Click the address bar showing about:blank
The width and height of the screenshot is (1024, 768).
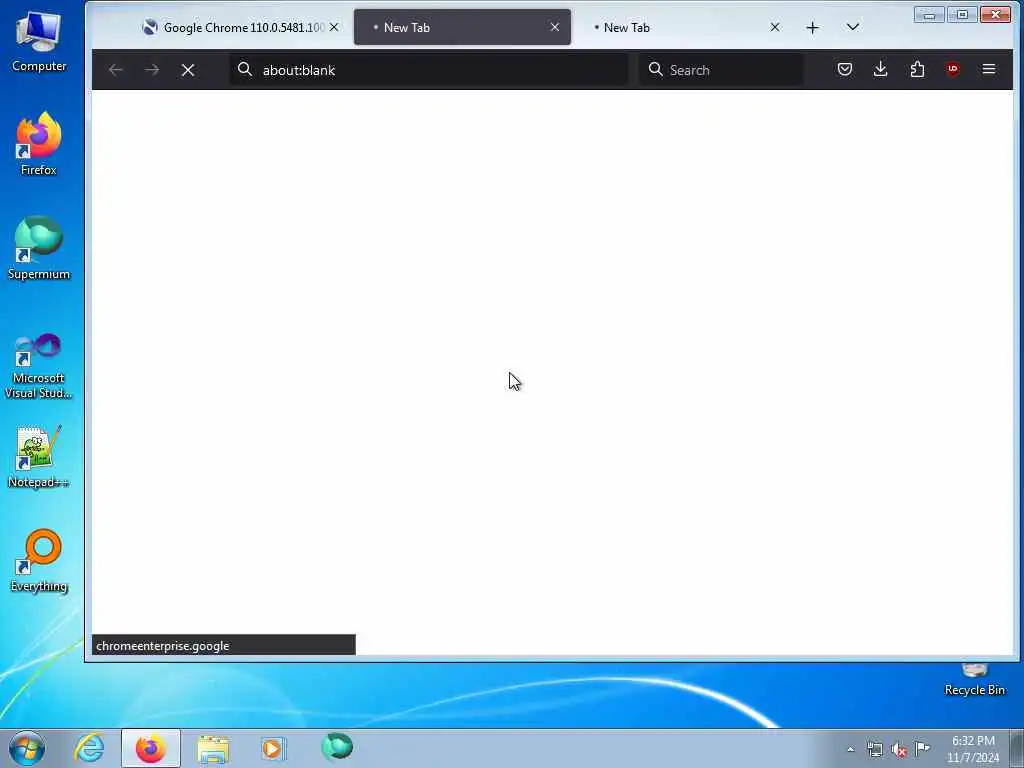click(x=428, y=70)
